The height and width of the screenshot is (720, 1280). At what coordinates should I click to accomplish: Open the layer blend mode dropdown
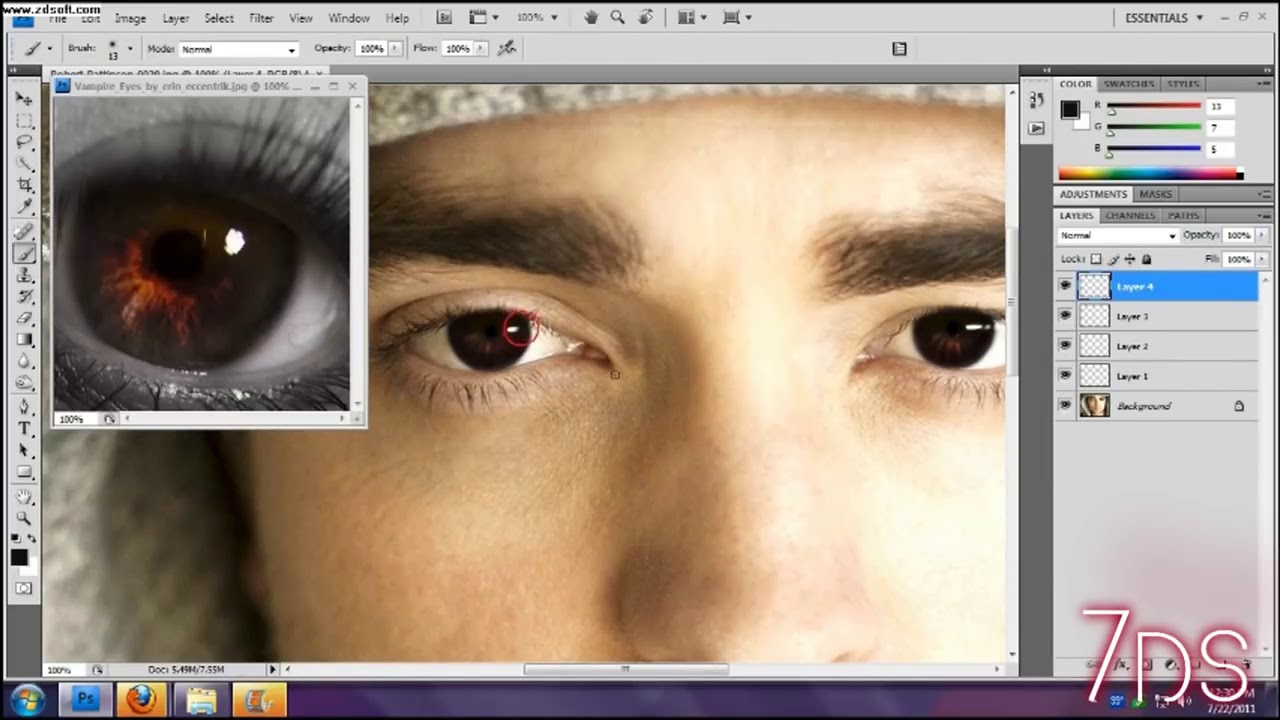pos(1118,236)
